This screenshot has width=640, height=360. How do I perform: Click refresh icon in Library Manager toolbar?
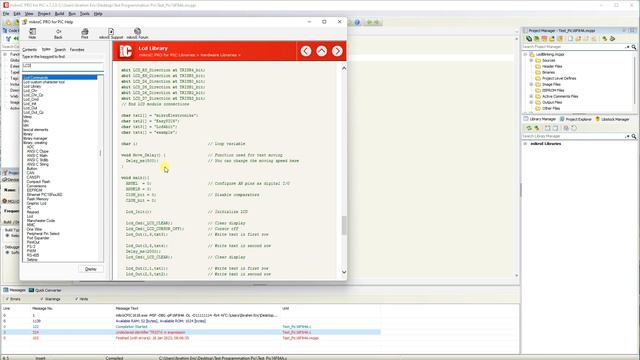point(529,128)
